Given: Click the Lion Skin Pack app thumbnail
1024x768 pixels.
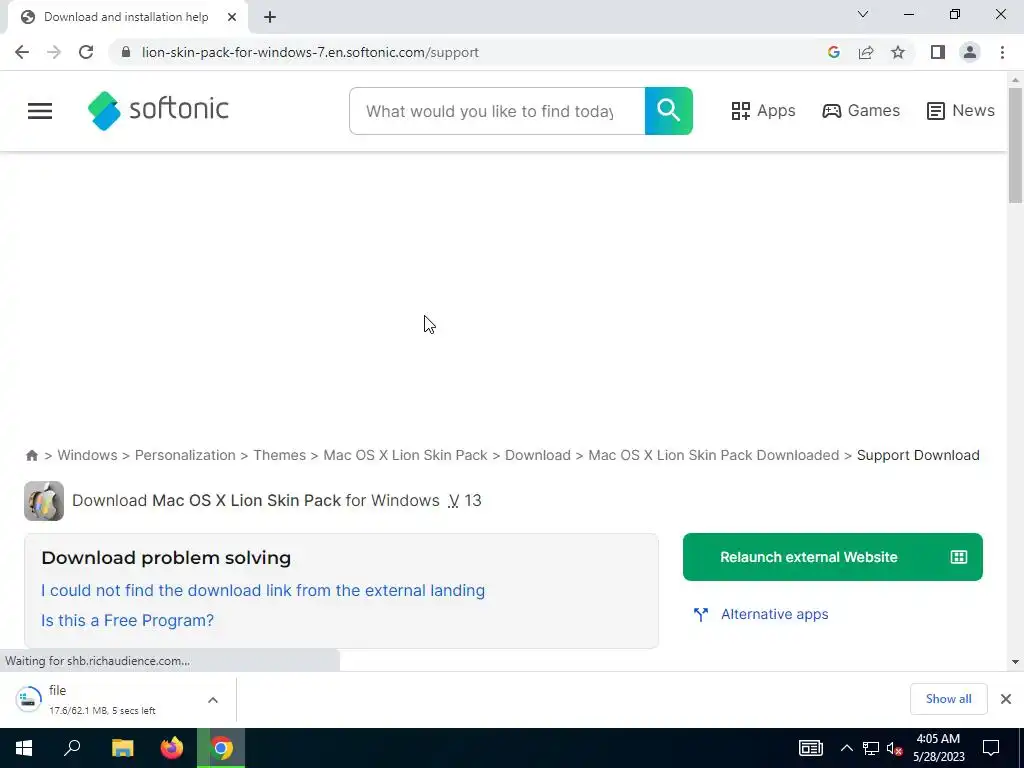Looking at the screenshot, I should click(x=44, y=501).
